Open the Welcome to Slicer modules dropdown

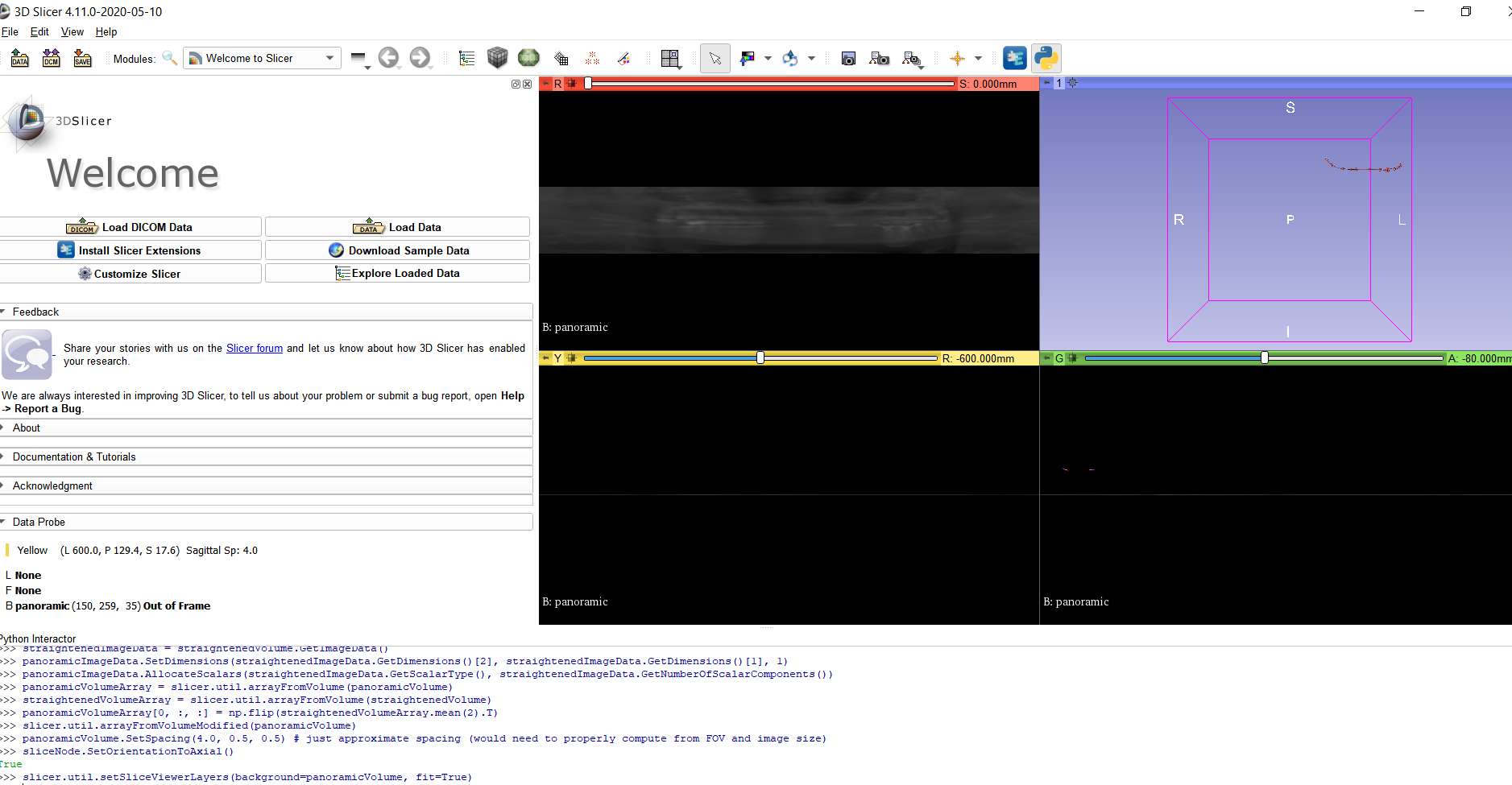coord(262,58)
